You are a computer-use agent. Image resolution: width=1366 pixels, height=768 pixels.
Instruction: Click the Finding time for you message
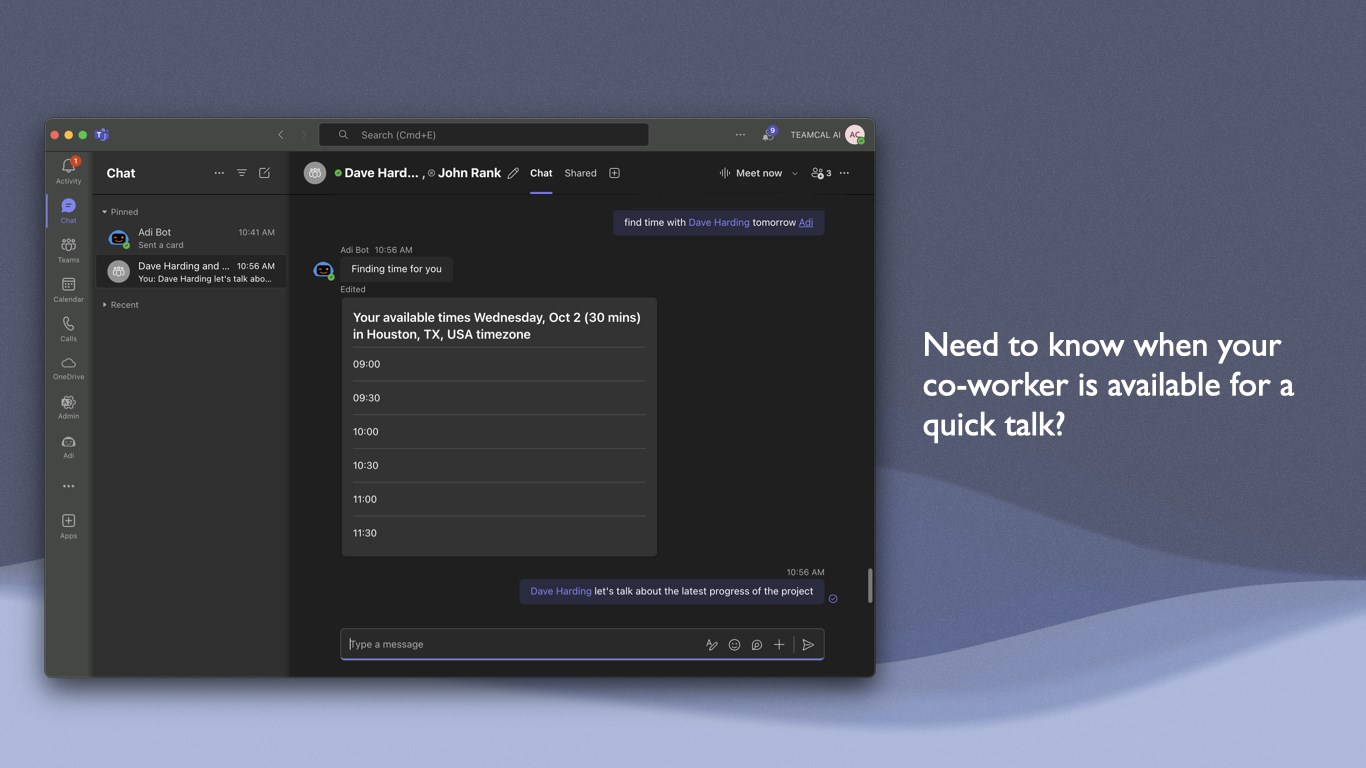(x=397, y=269)
